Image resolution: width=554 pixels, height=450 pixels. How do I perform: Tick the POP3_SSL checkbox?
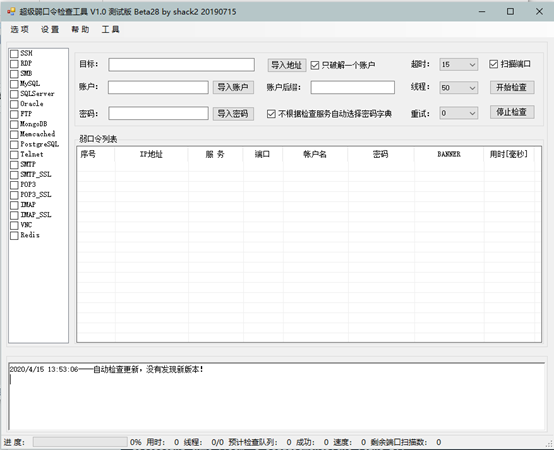tap(14, 195)
